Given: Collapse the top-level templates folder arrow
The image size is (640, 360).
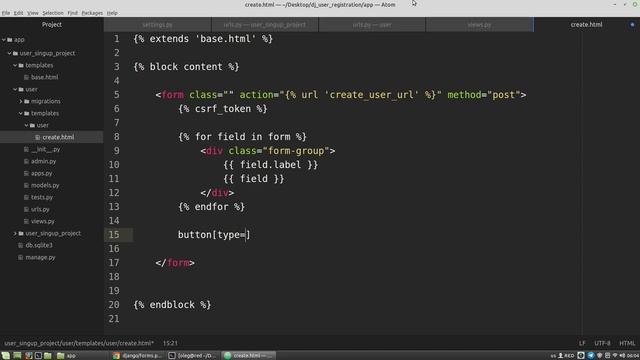Looking at the screenshot, I should click(x=15, y=65).
